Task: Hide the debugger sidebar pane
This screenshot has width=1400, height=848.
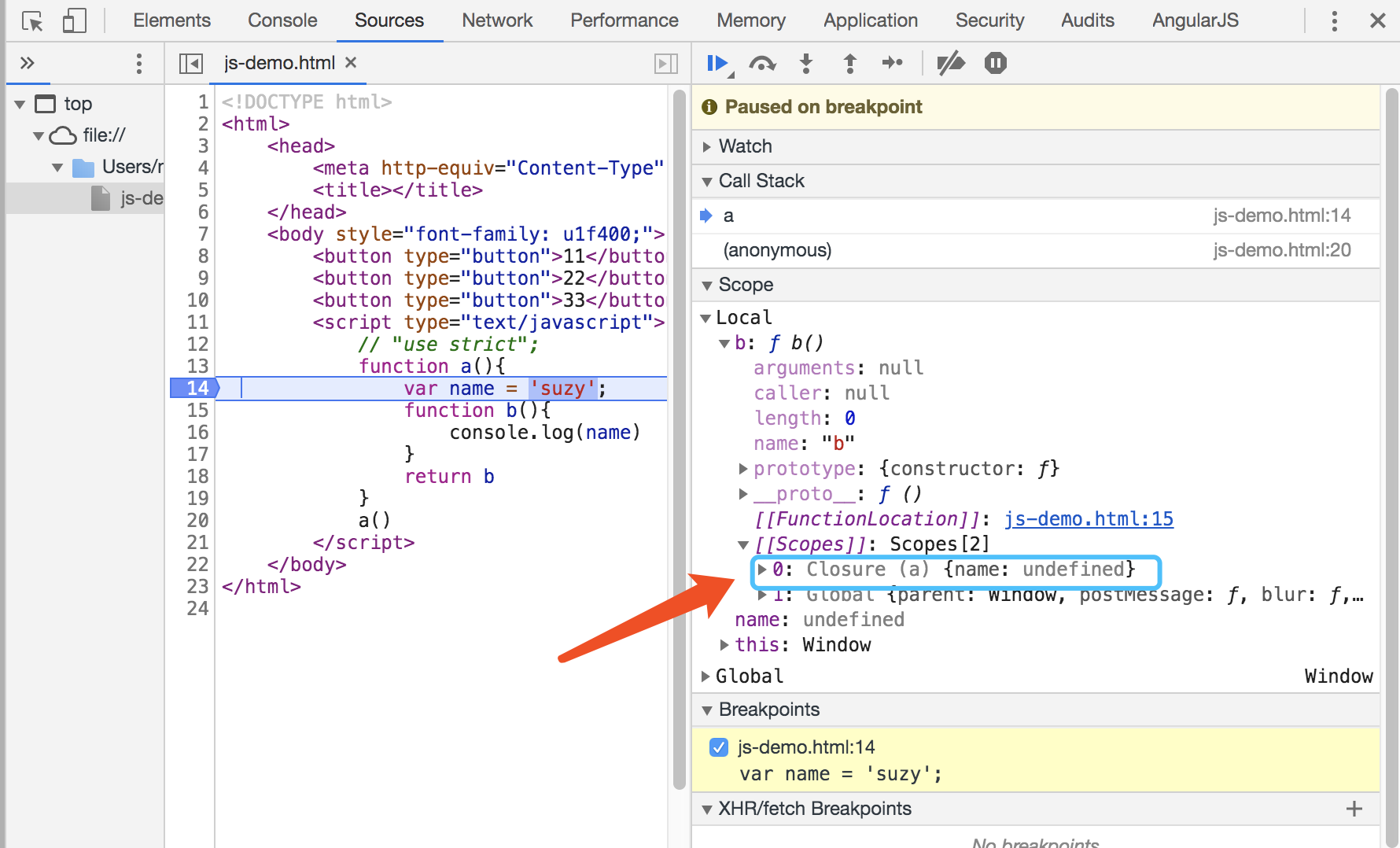Action: [x=666, y=63]
